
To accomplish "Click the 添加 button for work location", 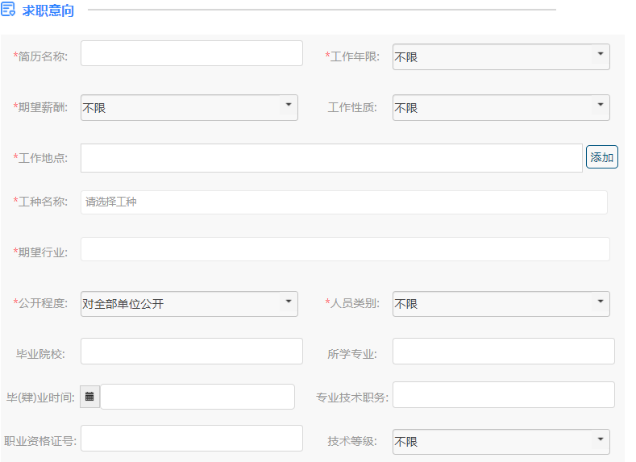I will coord(602,157).
